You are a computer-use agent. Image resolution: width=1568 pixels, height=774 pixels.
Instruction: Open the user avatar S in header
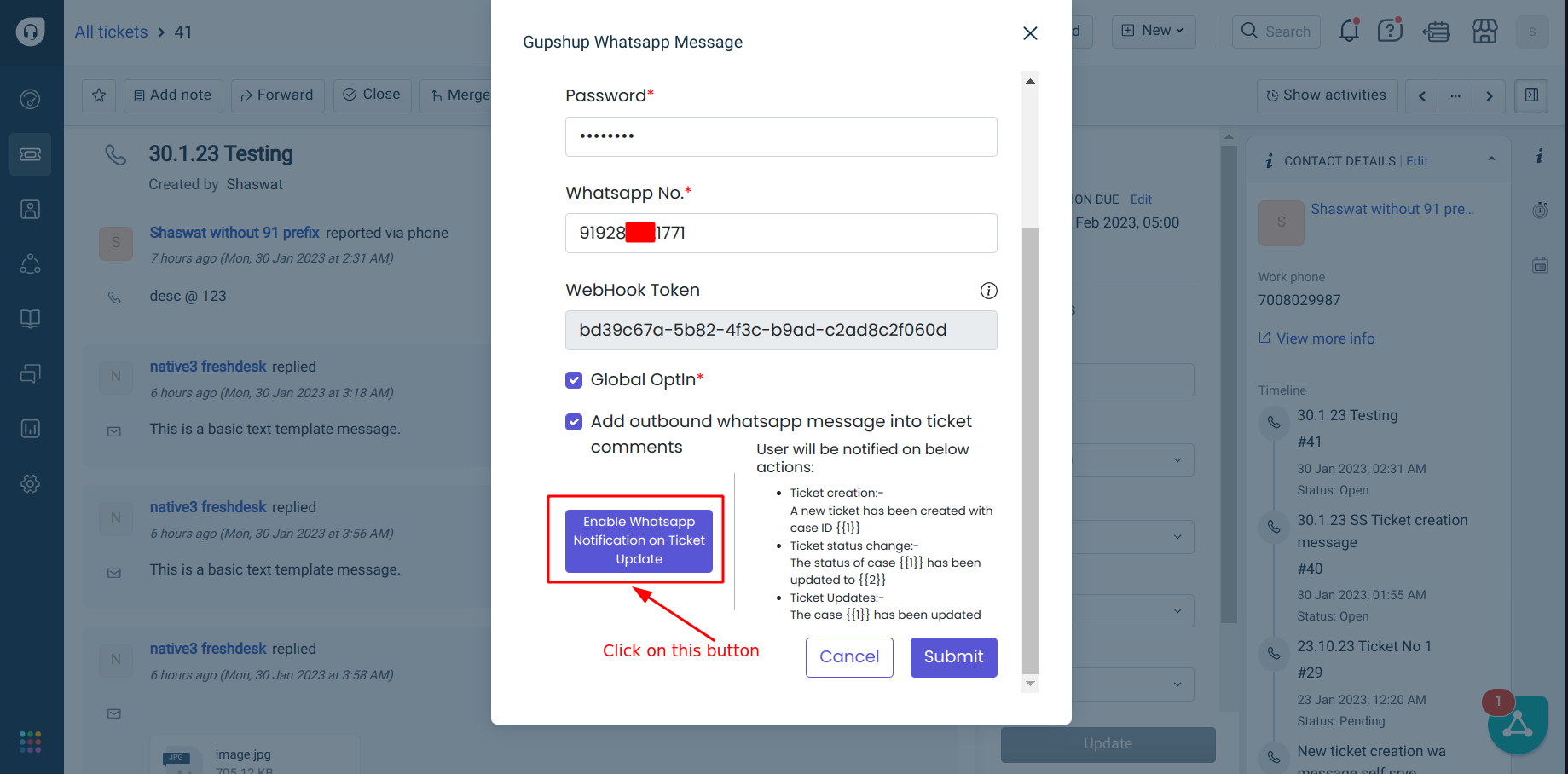(1532, 32)
